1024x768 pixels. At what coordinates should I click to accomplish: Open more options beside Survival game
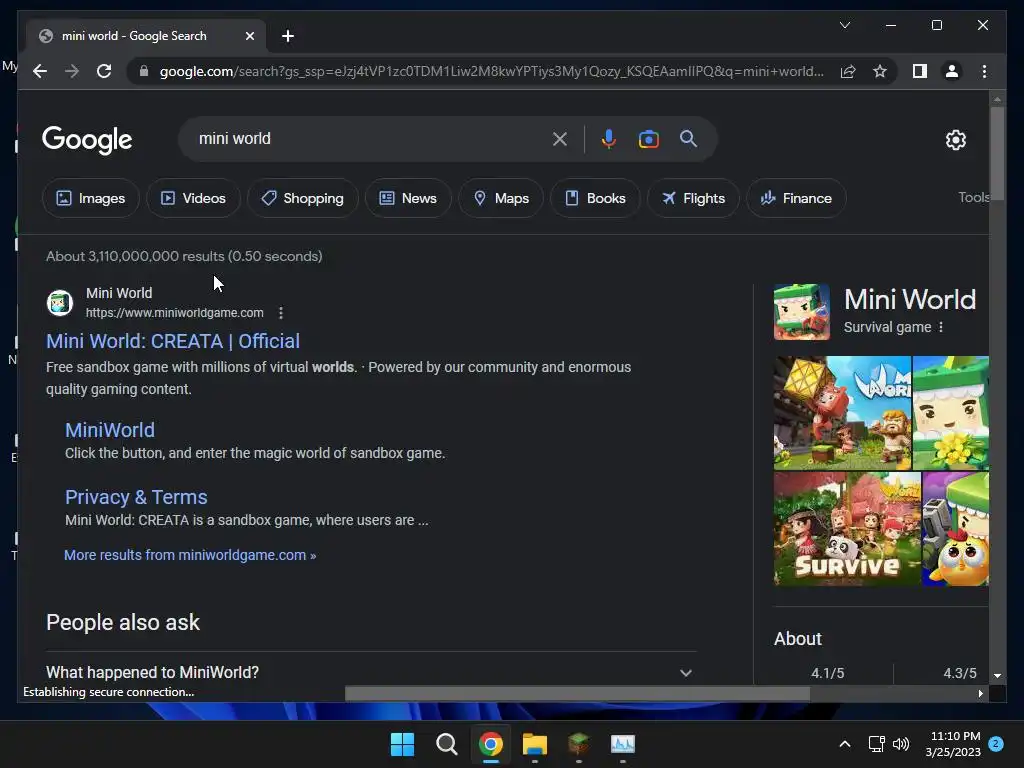pyautogui.click(x=940, y=327)
